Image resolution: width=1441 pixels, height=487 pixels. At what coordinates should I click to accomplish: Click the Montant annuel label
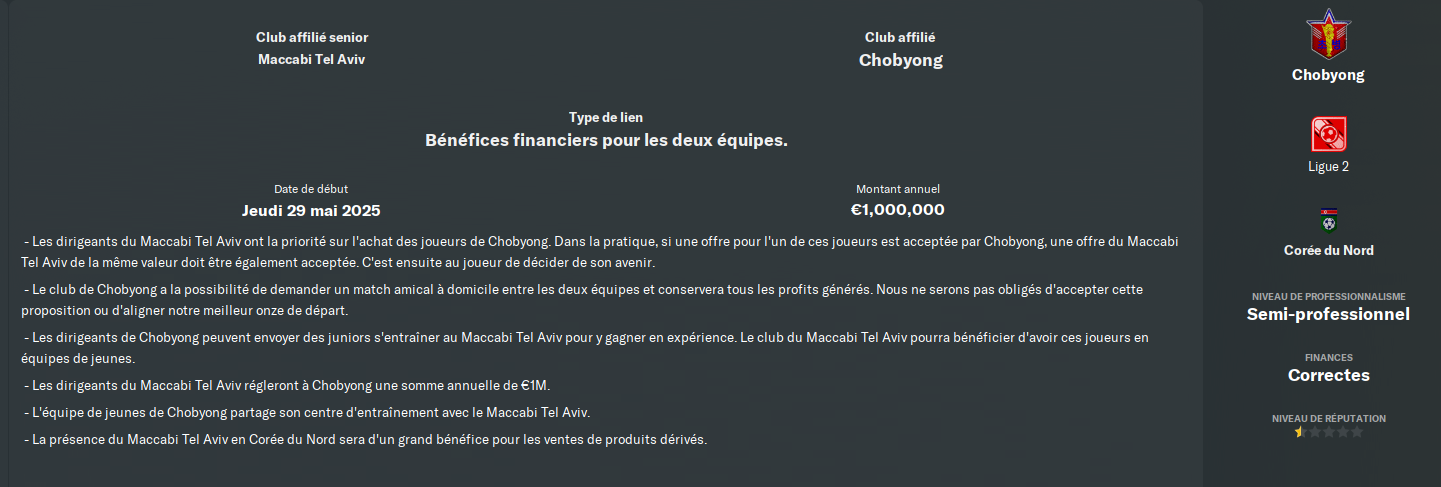897,189
